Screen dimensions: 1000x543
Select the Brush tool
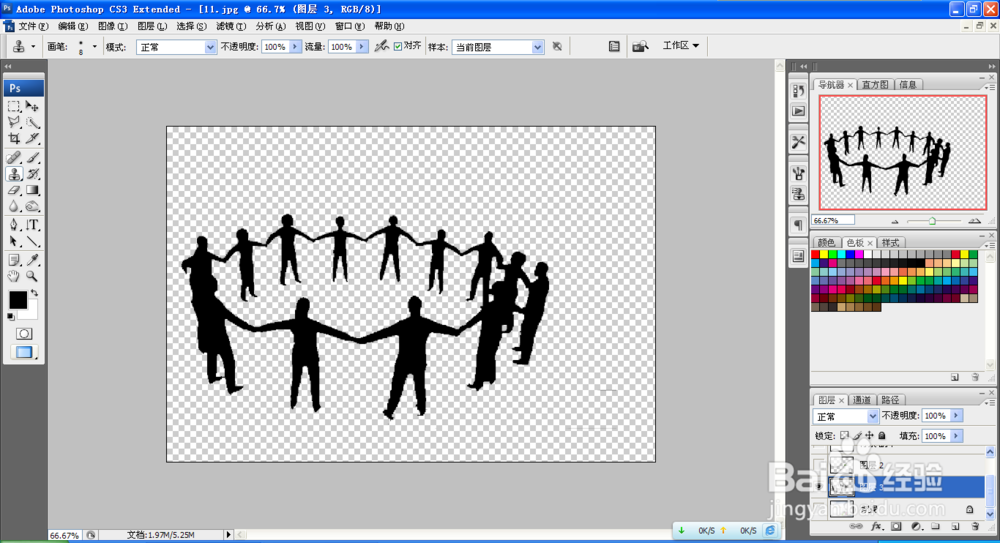click(33, 158)
